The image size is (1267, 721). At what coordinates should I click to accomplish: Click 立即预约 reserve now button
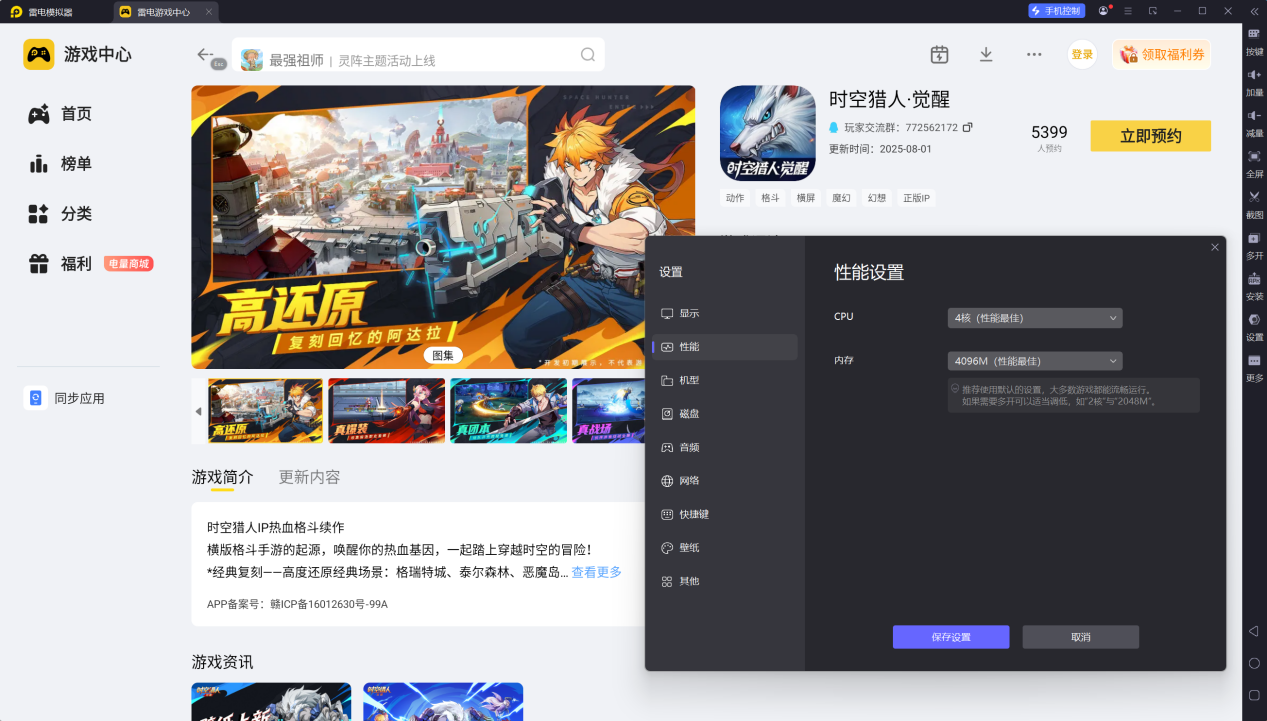(x=1150, y=136)
